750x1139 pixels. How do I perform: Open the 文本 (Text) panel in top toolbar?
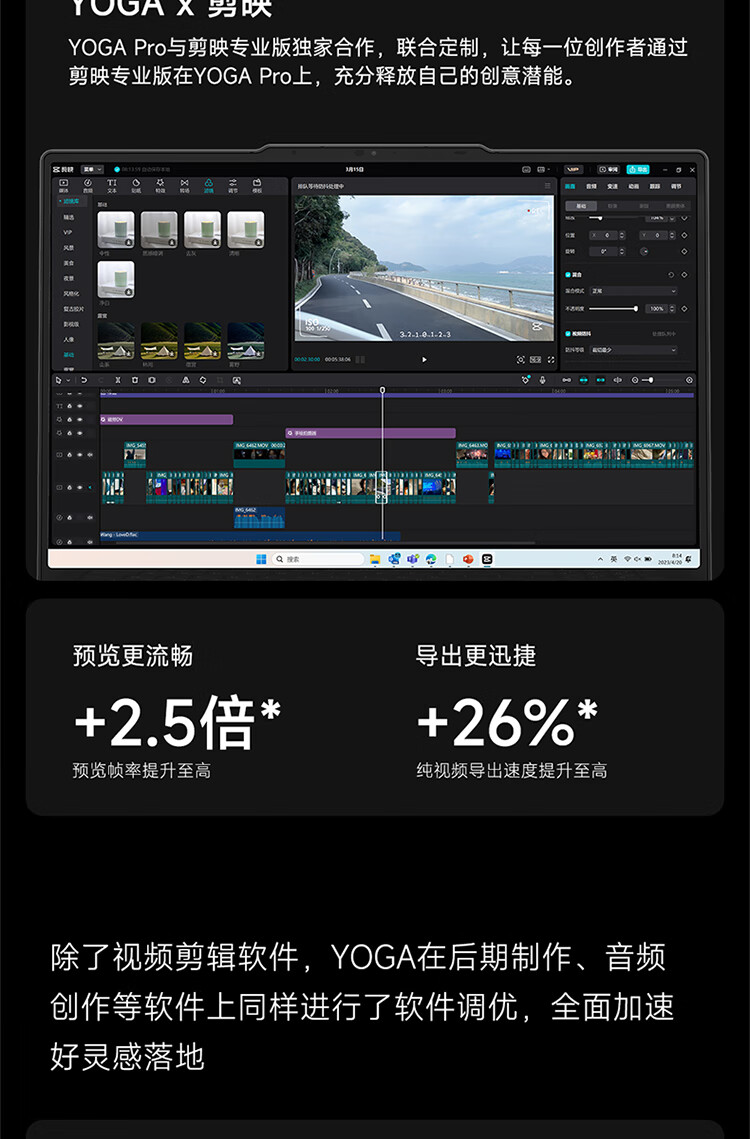pyautogui.click(x=111, y=185)
